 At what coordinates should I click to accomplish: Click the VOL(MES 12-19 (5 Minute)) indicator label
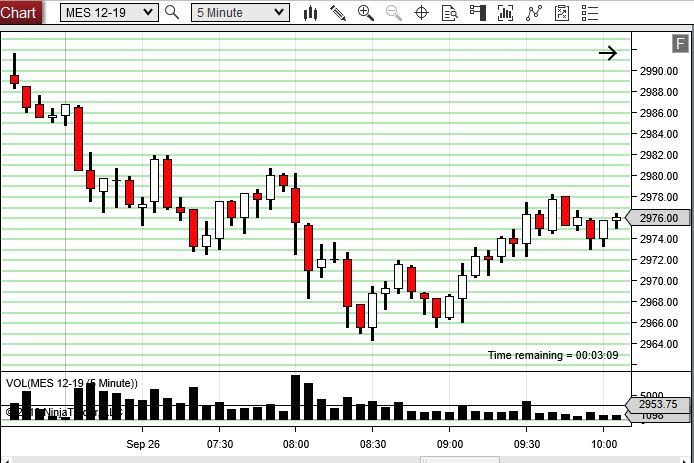(72, 383)
